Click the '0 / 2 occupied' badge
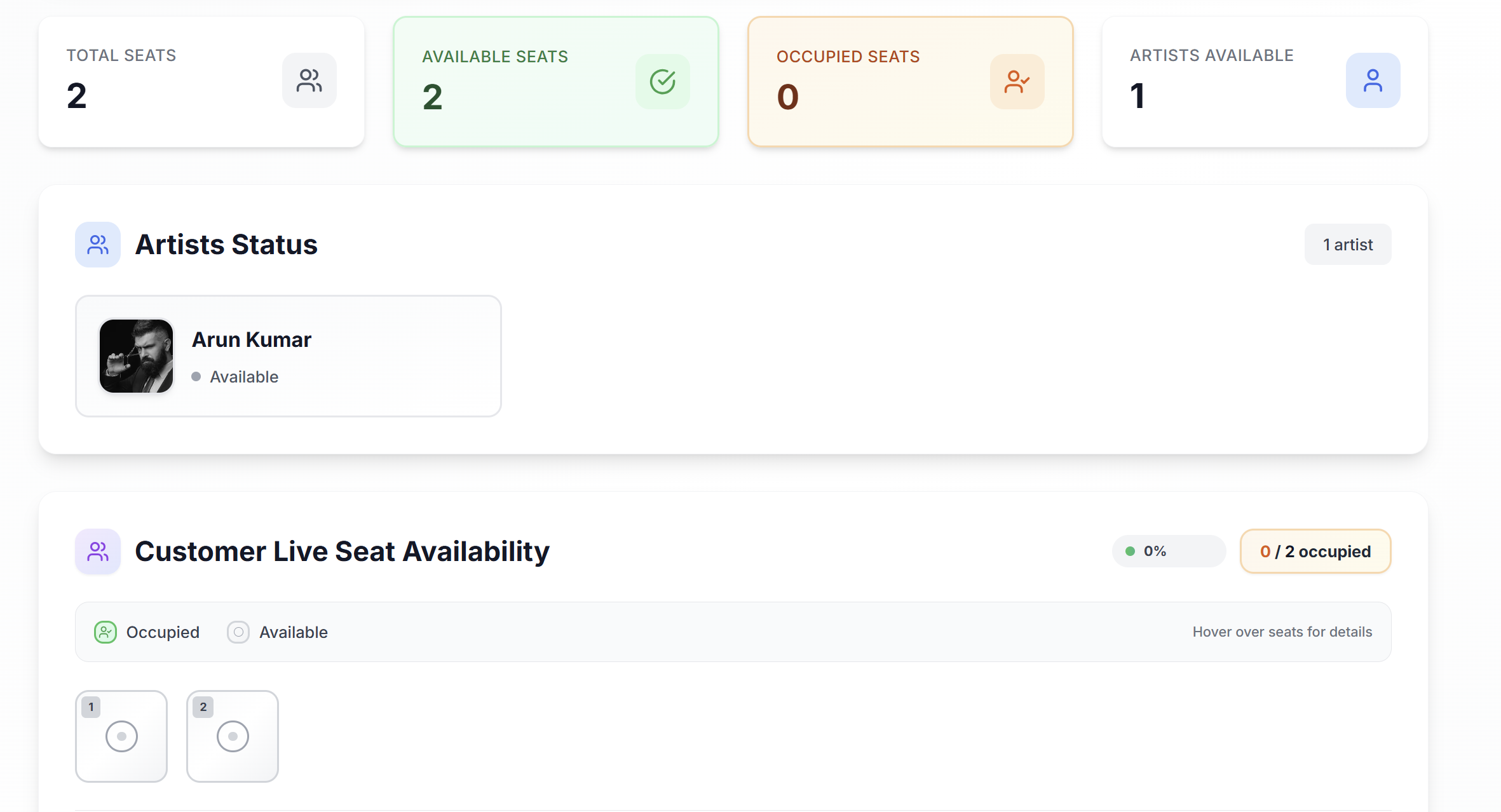 1315,551
